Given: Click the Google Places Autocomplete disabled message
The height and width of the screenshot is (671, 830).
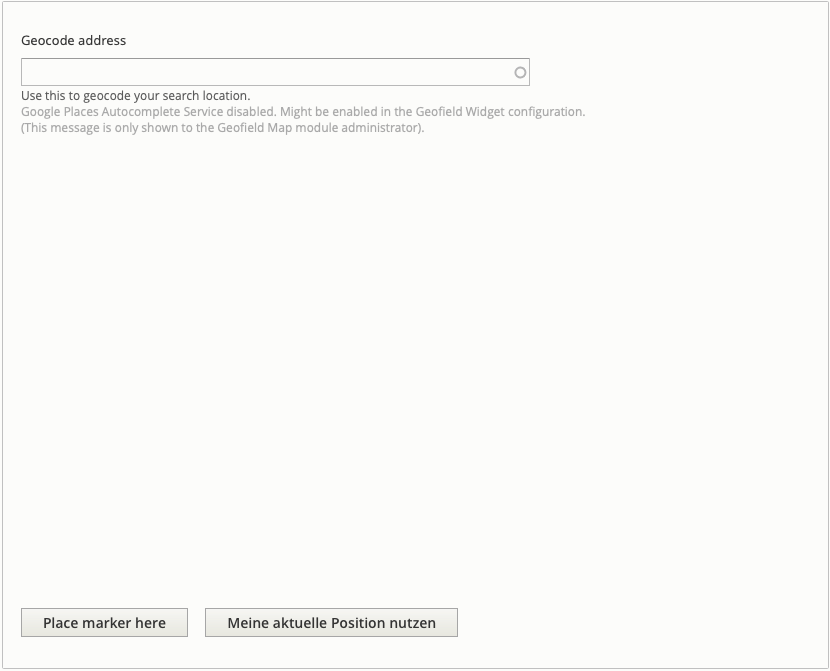Looking at the screenshot, I should click(x=303, y=112).
